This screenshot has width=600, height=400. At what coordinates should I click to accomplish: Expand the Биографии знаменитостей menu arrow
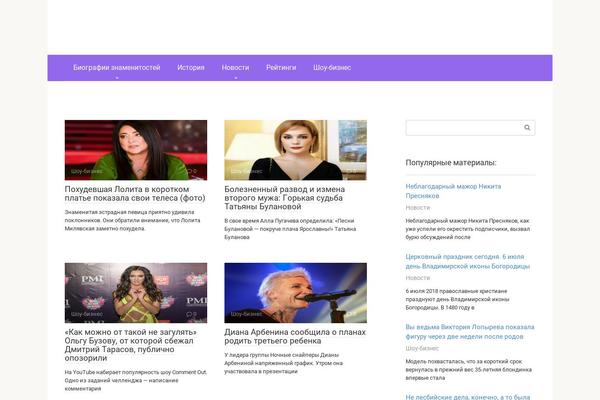[x=117, y=77]
